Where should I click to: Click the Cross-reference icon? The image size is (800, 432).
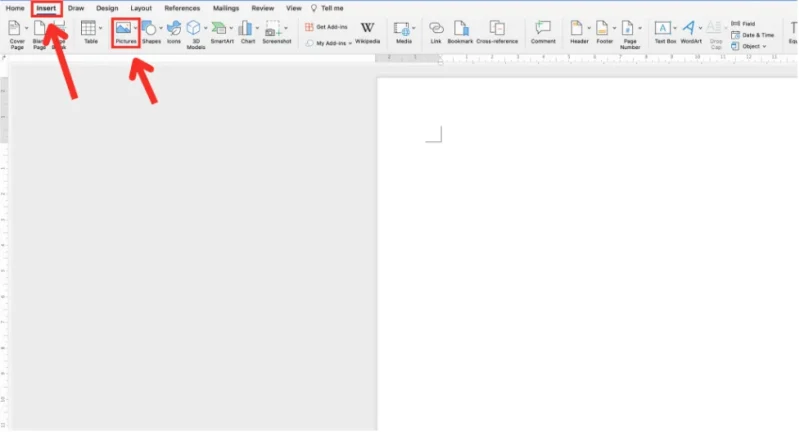click(497, 30)
